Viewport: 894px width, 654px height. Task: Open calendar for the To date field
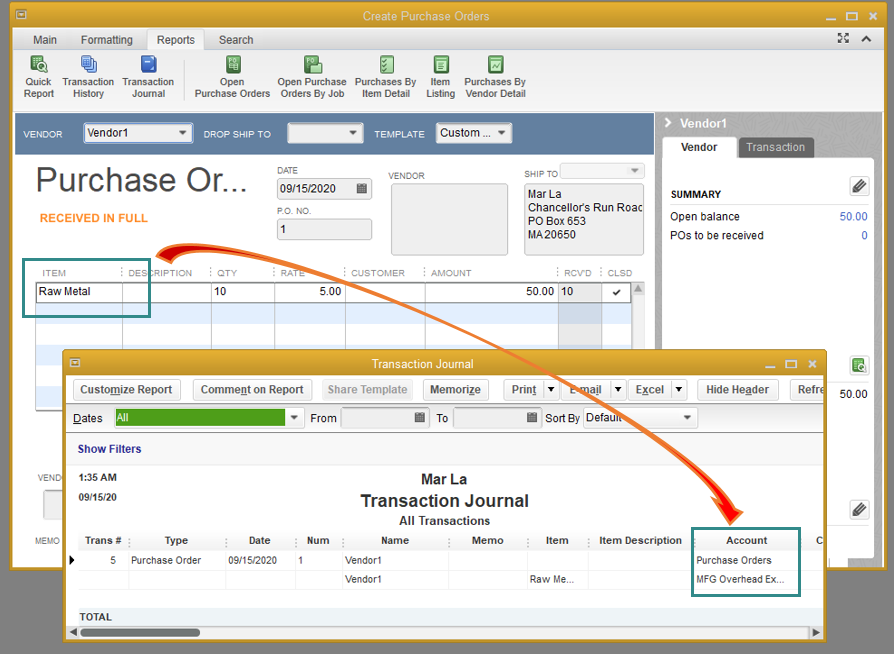pyautogui.click(x=532, y=417)
